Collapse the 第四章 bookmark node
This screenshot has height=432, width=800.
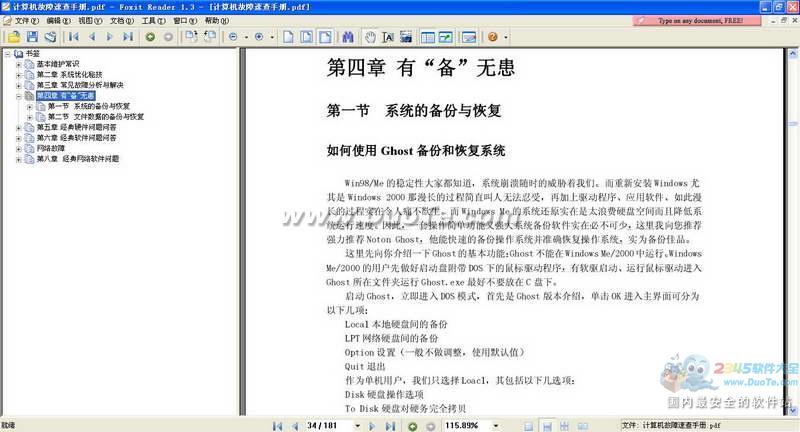tap(19, 95)
